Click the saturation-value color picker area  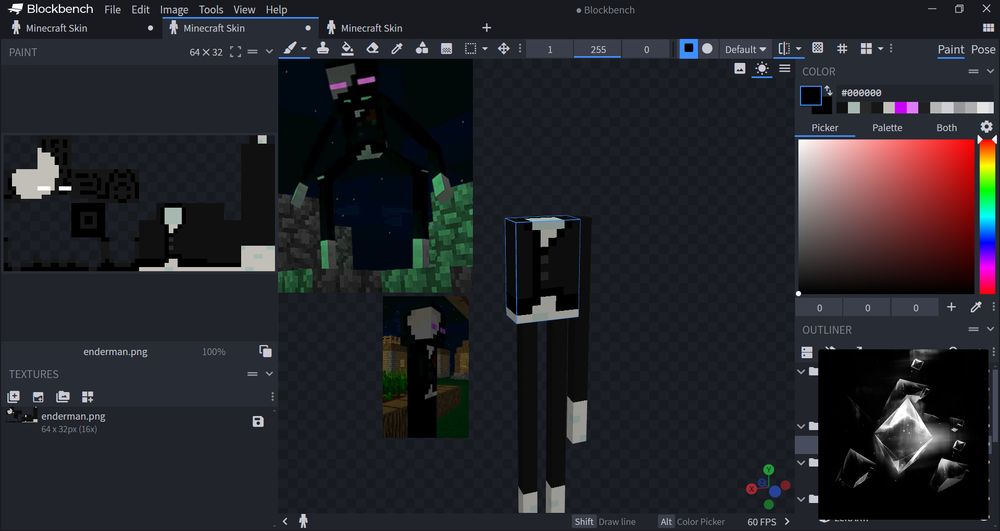[x=886, y=217]
